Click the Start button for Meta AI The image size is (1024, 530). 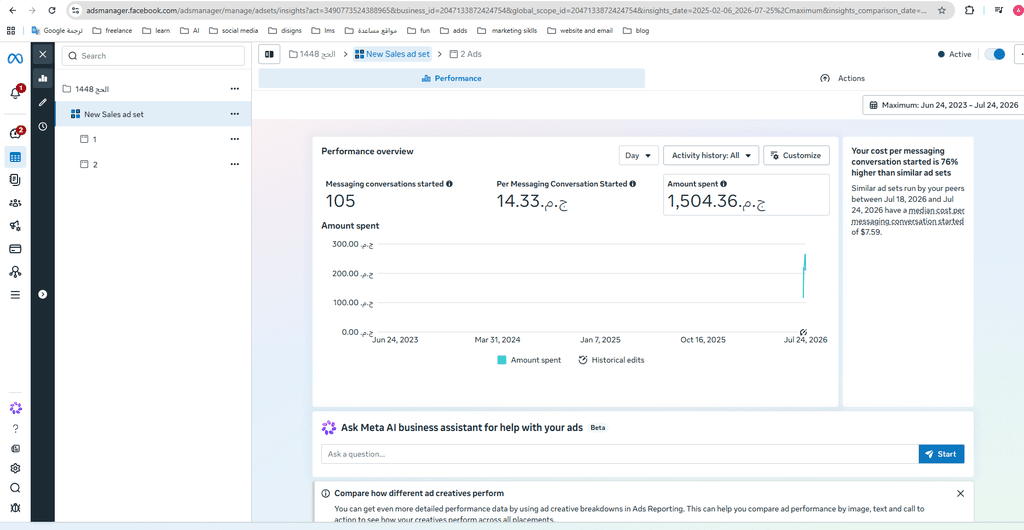[941, 454]
